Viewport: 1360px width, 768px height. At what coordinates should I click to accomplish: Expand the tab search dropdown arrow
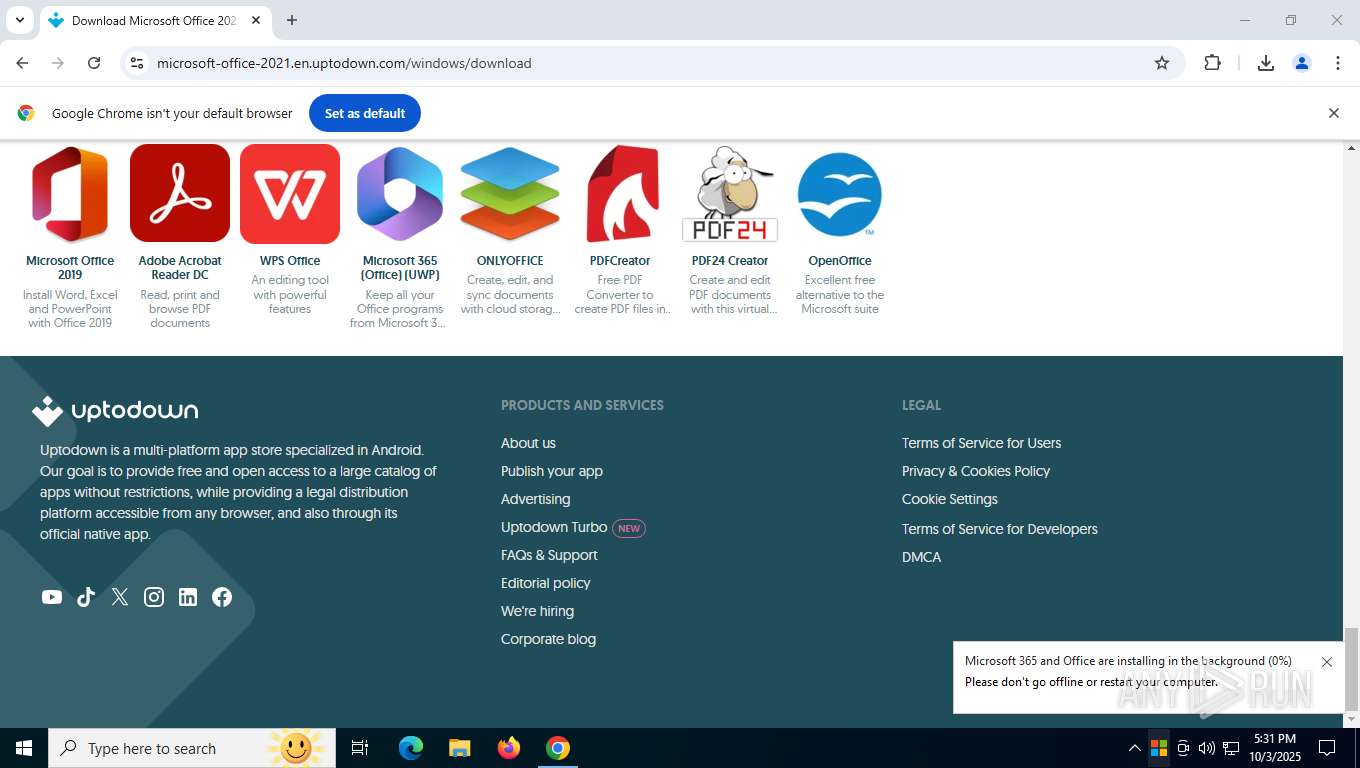(19, 20)
